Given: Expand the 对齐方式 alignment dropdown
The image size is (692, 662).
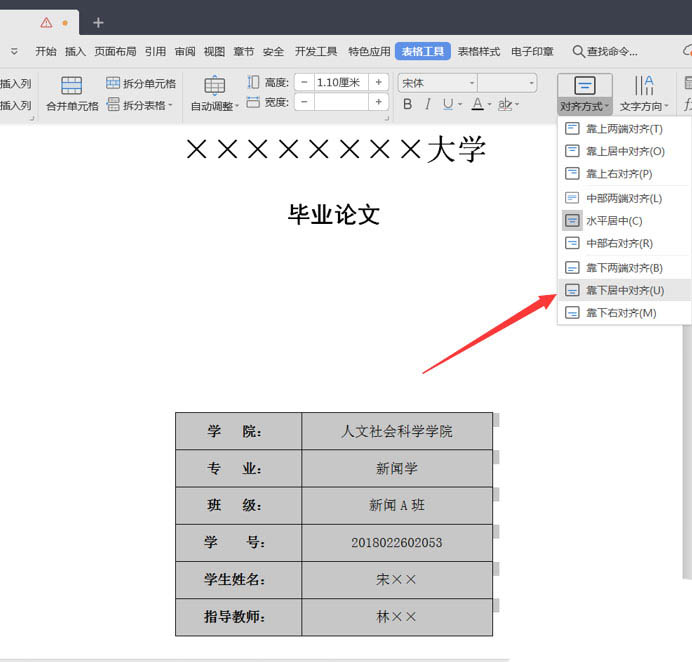Looking at the screenshot, I should point(585,105).
